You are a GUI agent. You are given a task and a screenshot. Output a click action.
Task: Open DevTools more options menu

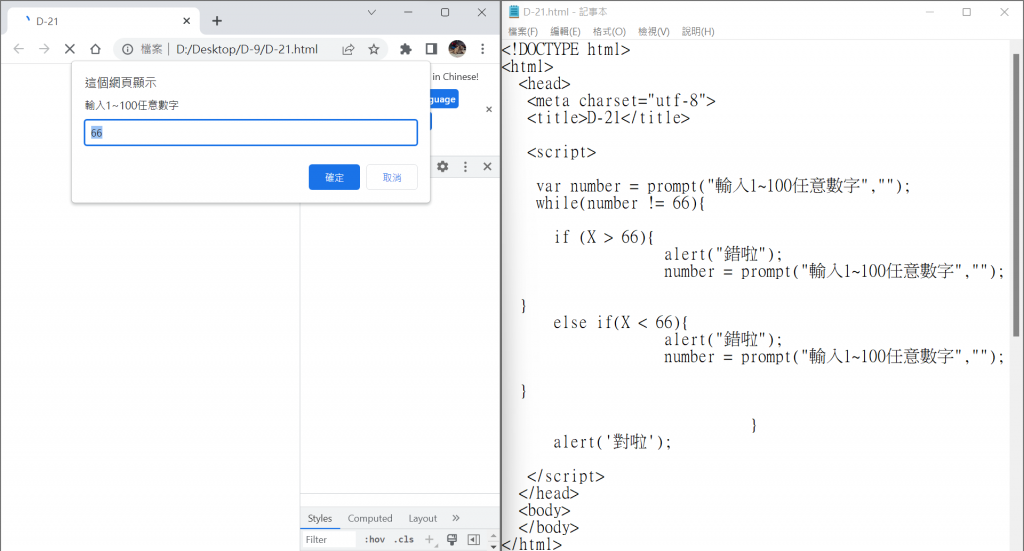click(x=466, y=166)
